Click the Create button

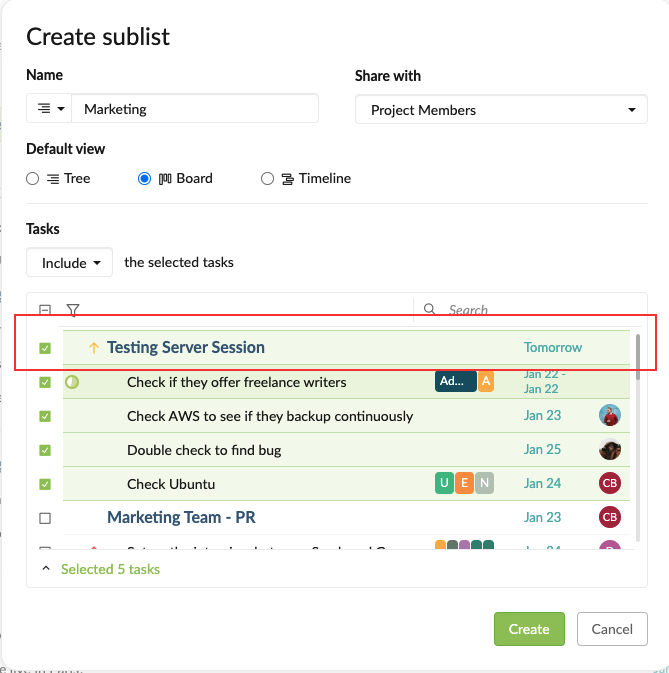point(529,629)
